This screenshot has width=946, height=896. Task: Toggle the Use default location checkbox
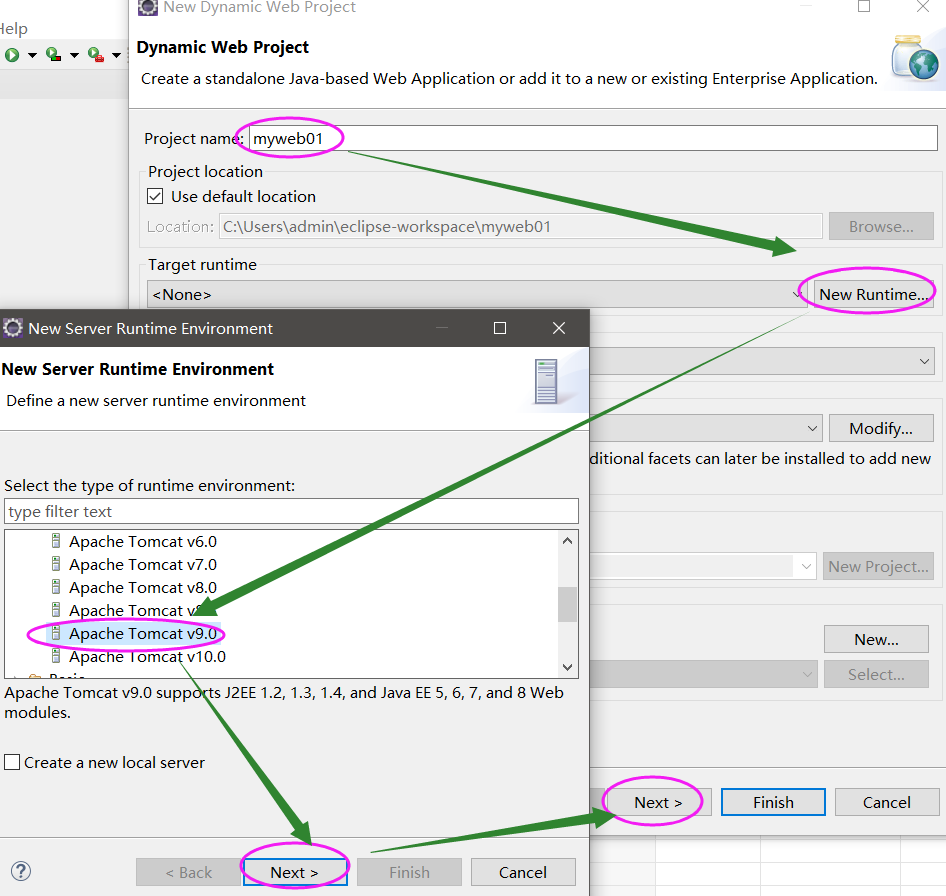click(x=155, y=196)
